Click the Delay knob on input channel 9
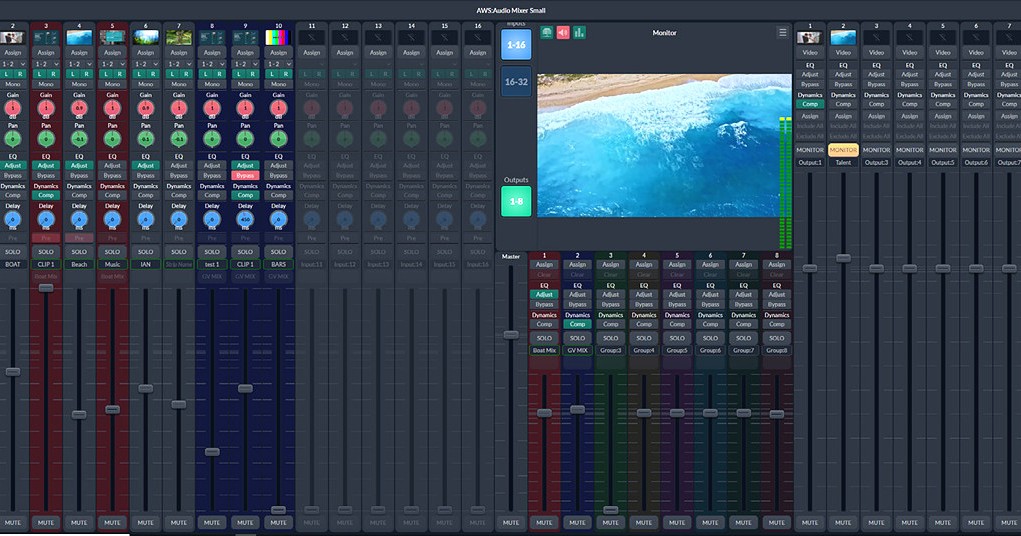The width and height of the screenshot is (1021, 536). 245,219
